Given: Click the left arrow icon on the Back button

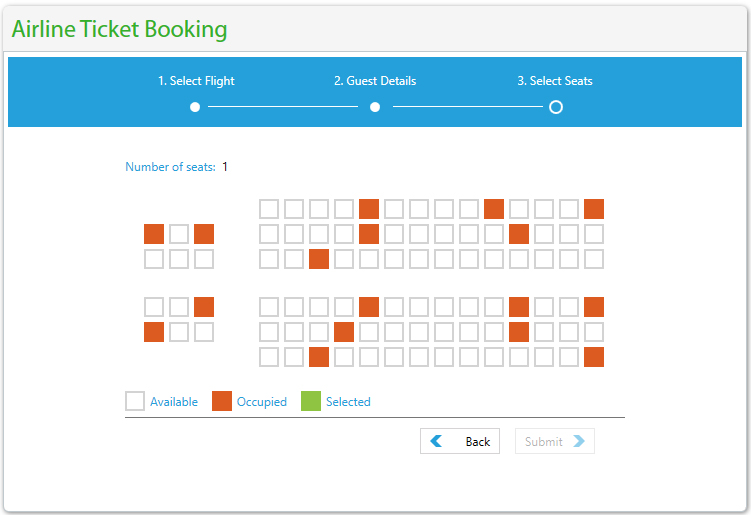Looking at the screenshot, I should point(436,441).
